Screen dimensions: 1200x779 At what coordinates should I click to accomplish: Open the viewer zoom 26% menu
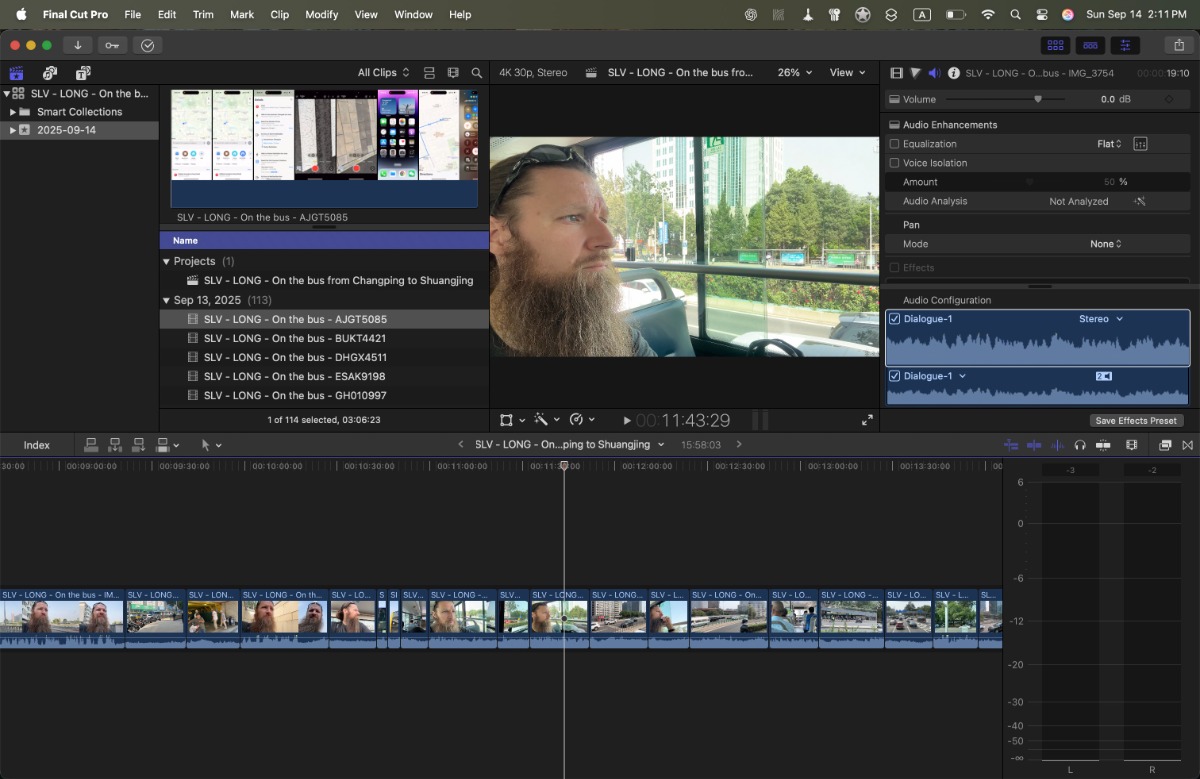[x=795, y=73]
